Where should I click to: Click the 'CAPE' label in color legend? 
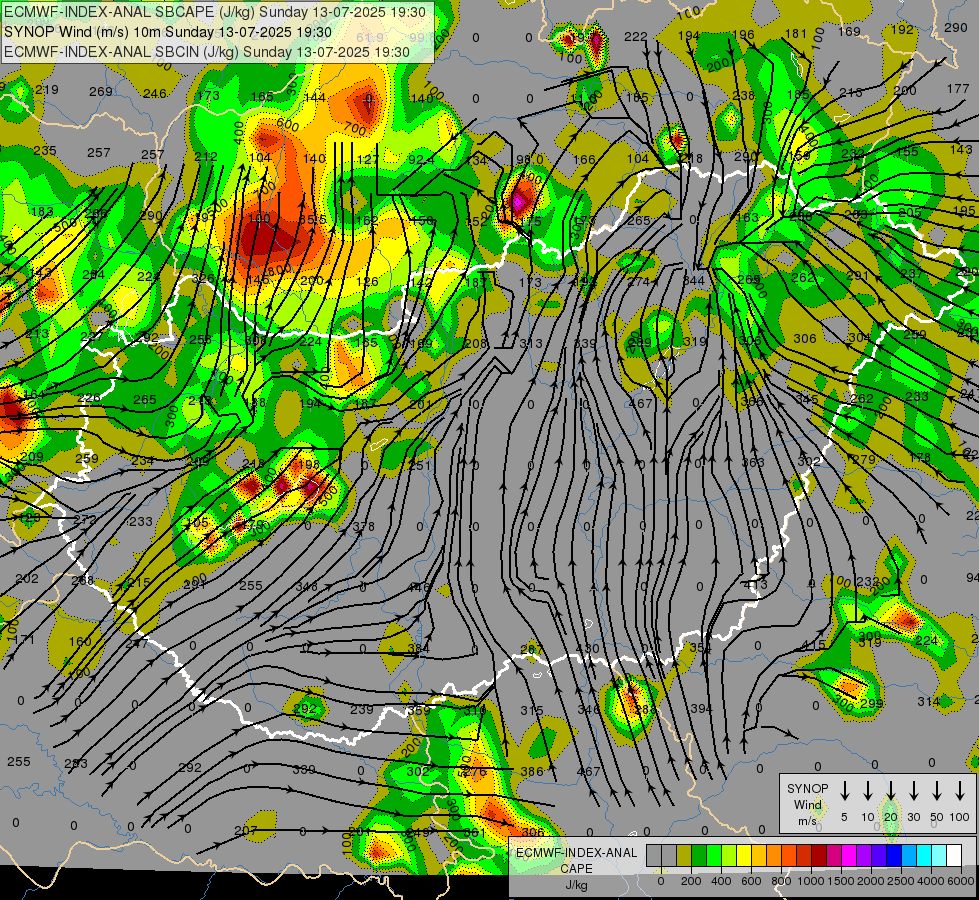click(x=576, y=869)
